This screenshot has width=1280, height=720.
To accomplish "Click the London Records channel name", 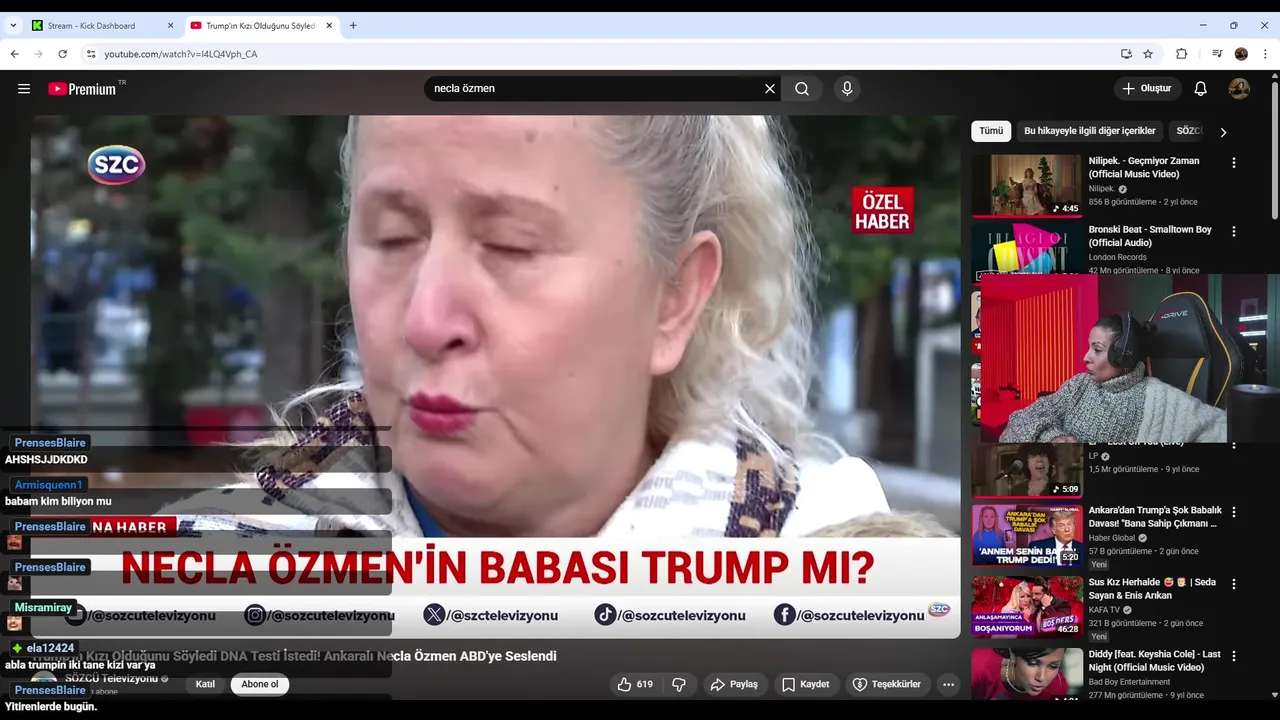I will (x=1118, y=257).
